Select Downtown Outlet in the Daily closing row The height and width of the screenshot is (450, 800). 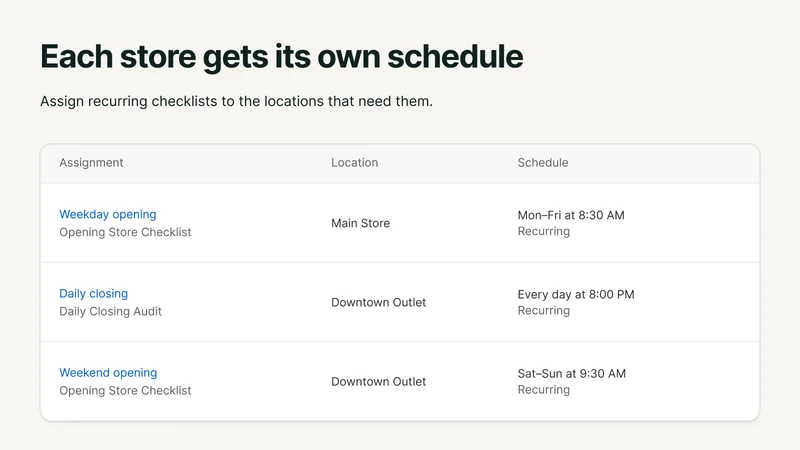tap(379, 302)
